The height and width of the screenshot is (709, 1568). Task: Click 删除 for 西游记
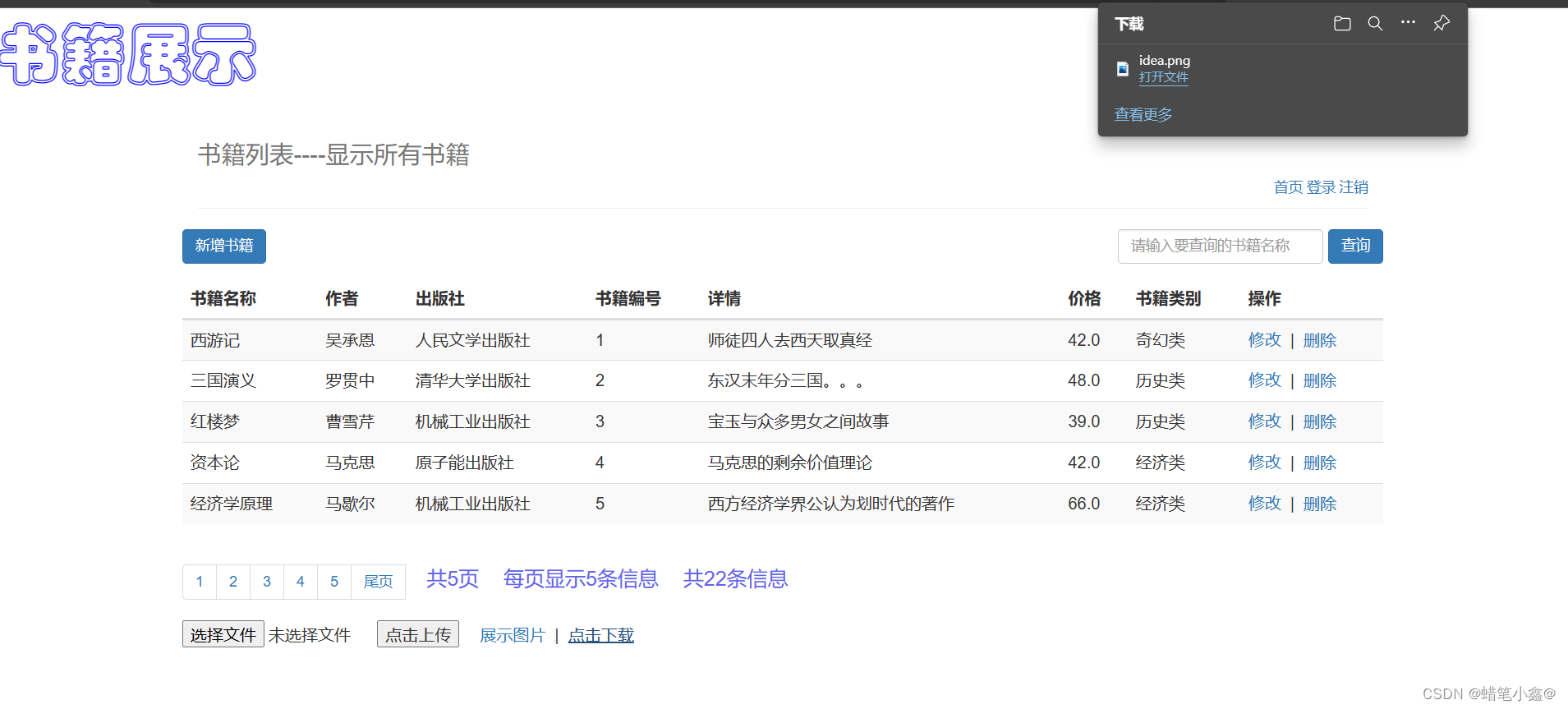(x=1320, y=340)
